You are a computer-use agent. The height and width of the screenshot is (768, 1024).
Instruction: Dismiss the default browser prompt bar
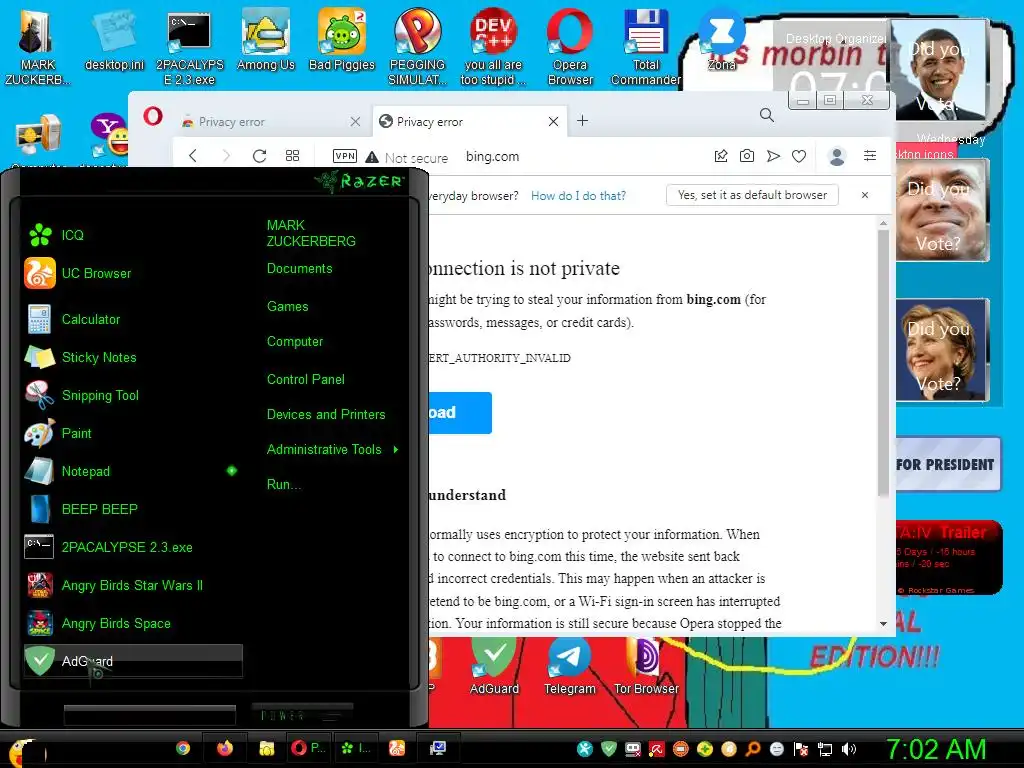pos(865,195)
